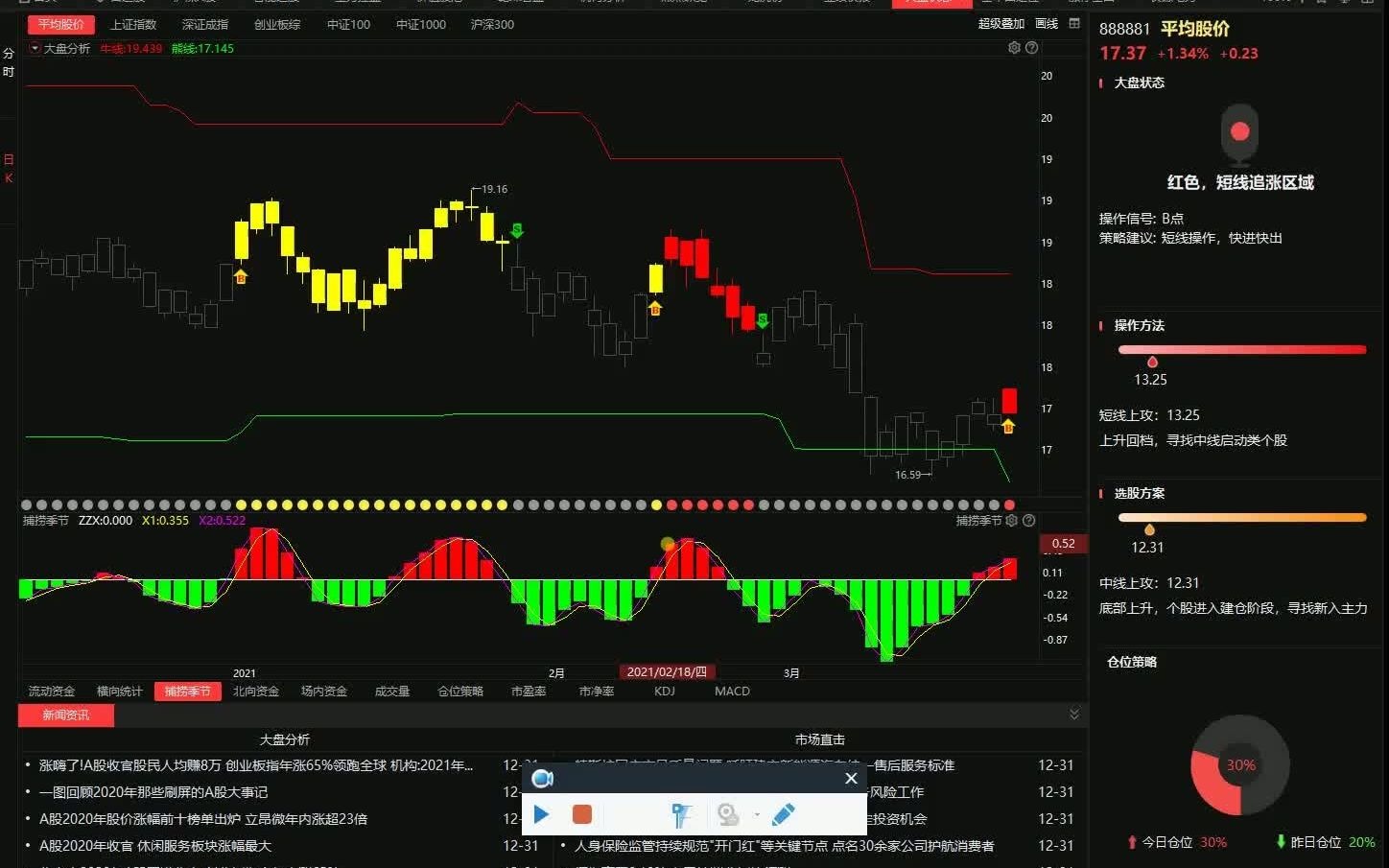1389x868 pixels.
Task: Open news 人身保险监管持续规范 article
Action: 785,846
